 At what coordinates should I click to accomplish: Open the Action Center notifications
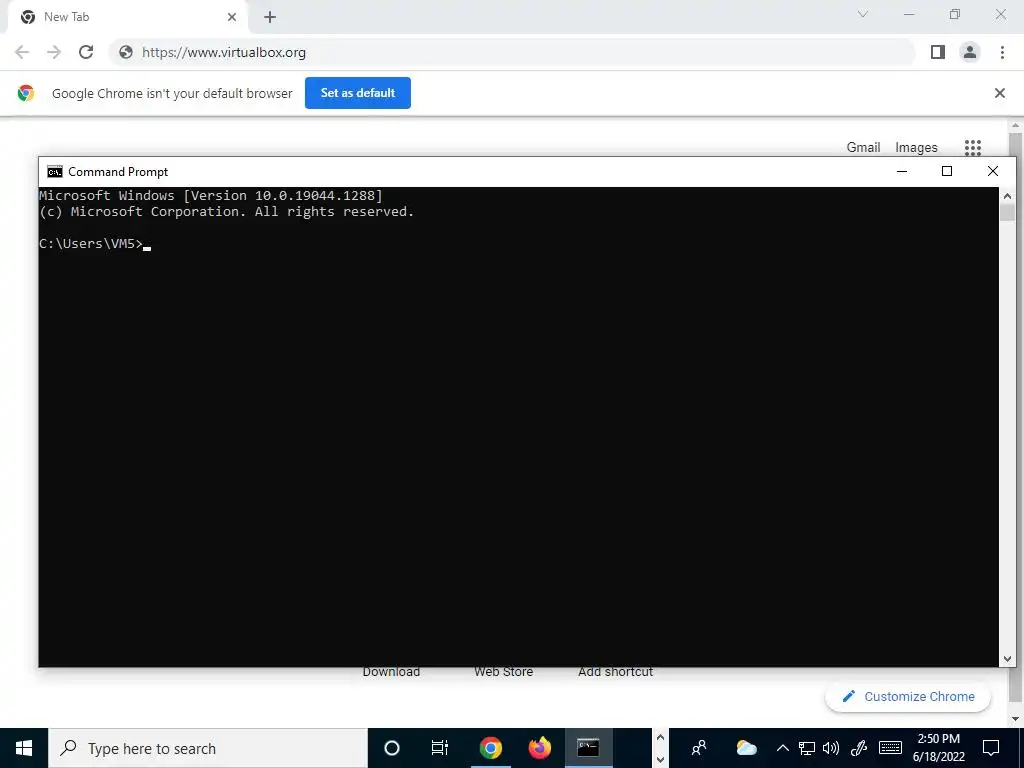pyautogui.click(x=991, y=748)
